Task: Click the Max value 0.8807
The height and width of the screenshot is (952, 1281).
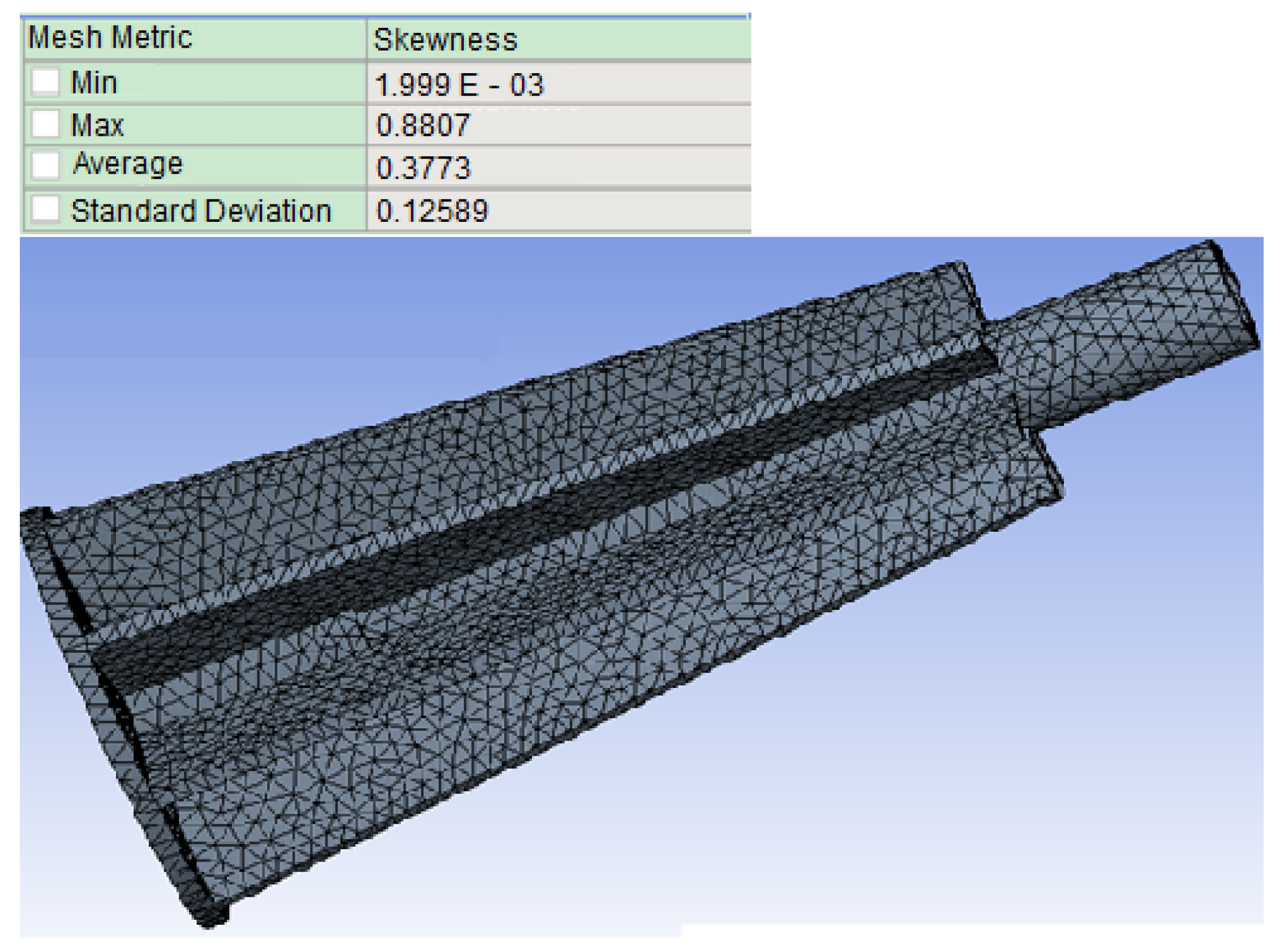Action: pos(423,126)
